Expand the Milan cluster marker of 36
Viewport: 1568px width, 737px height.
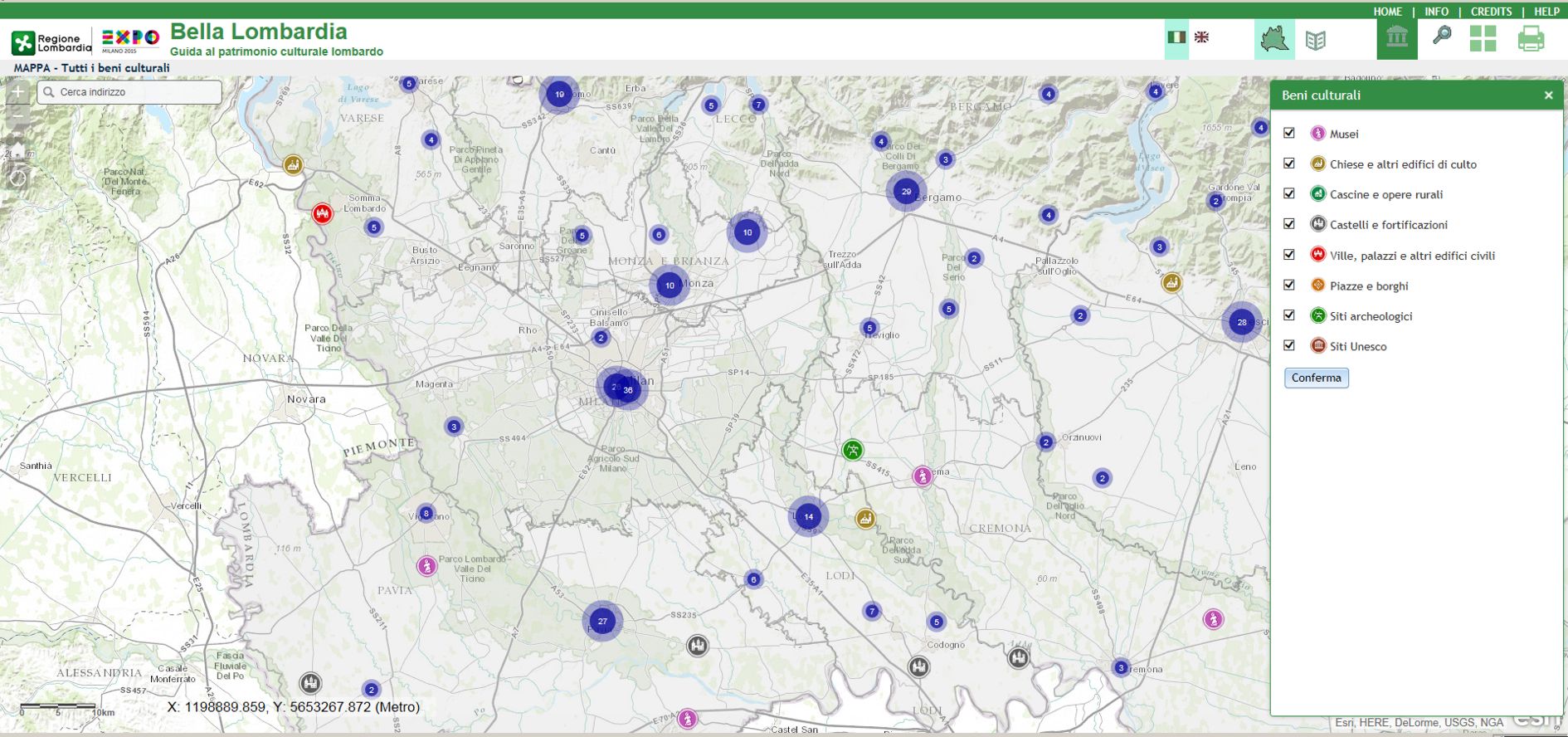[x=629, y=390]
